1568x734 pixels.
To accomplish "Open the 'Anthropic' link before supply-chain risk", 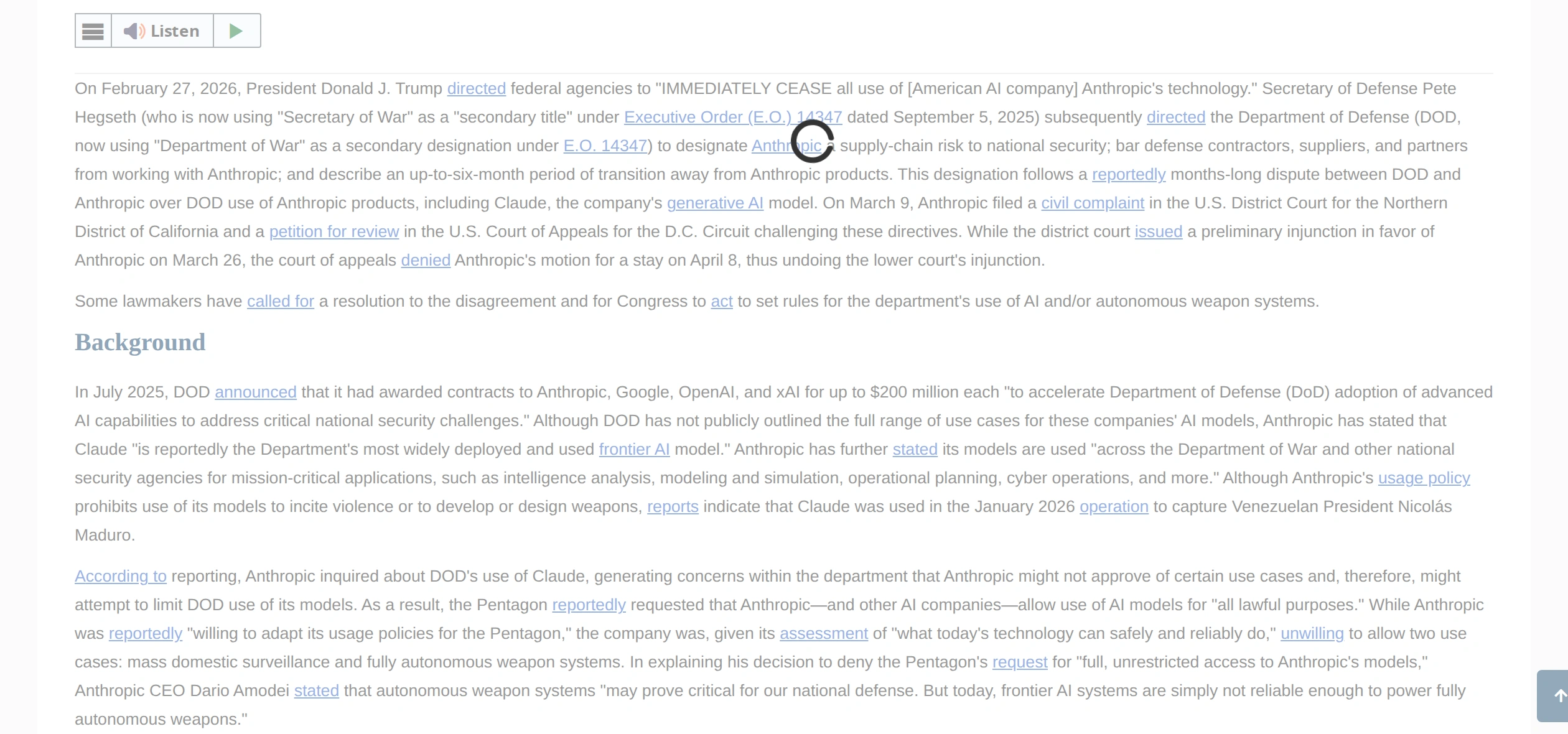I will click(786, 146).
